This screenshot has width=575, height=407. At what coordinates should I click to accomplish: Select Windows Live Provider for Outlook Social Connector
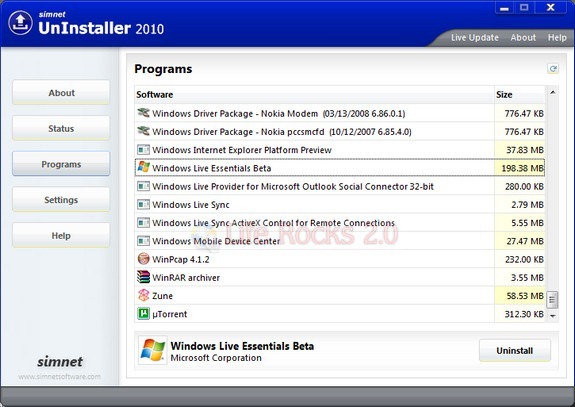[340, 186]
